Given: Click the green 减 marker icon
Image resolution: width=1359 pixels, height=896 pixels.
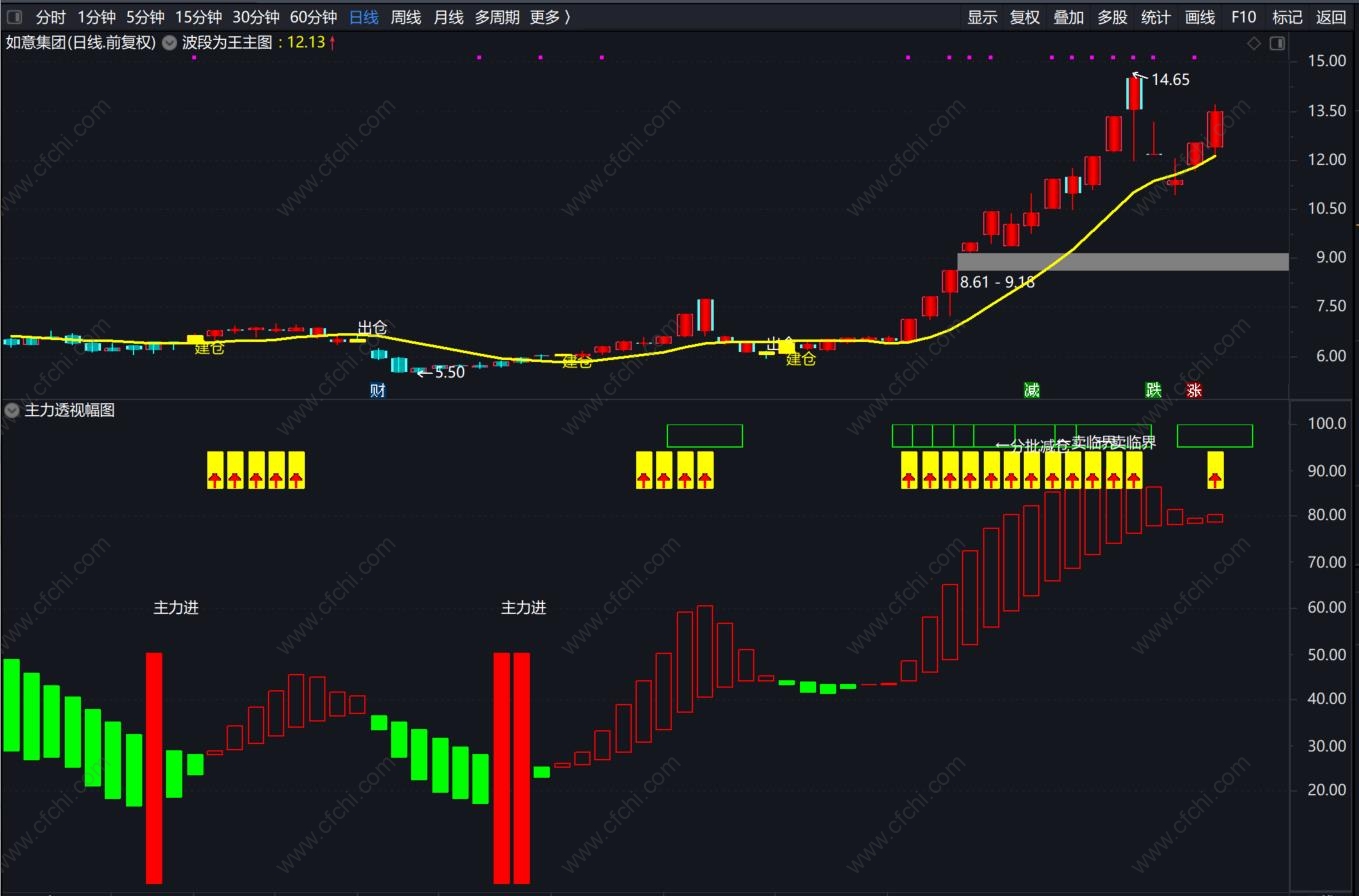Looking at the screenshot, I should 1031,390.
